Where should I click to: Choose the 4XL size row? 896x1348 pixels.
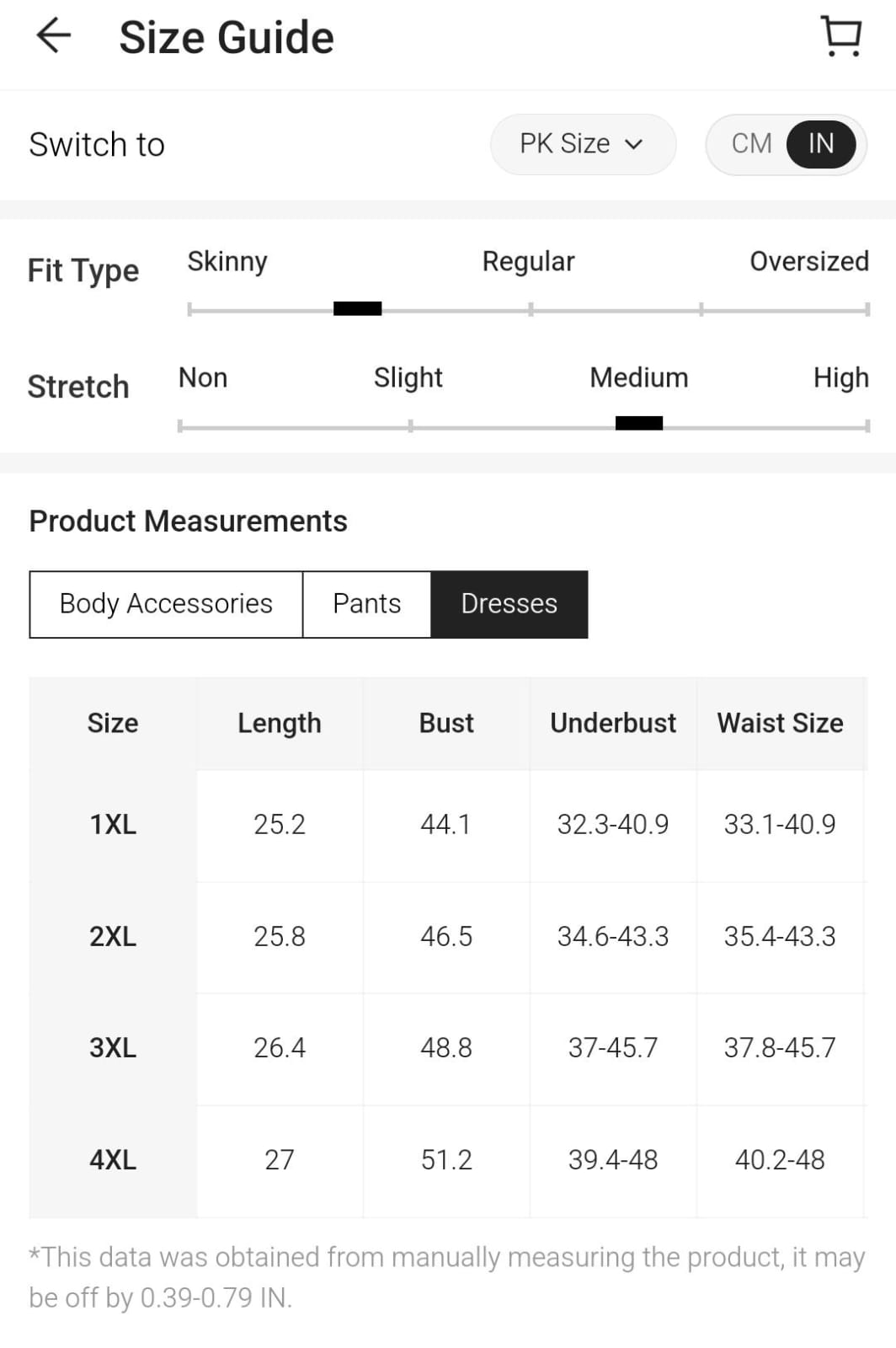point(113,1160)
